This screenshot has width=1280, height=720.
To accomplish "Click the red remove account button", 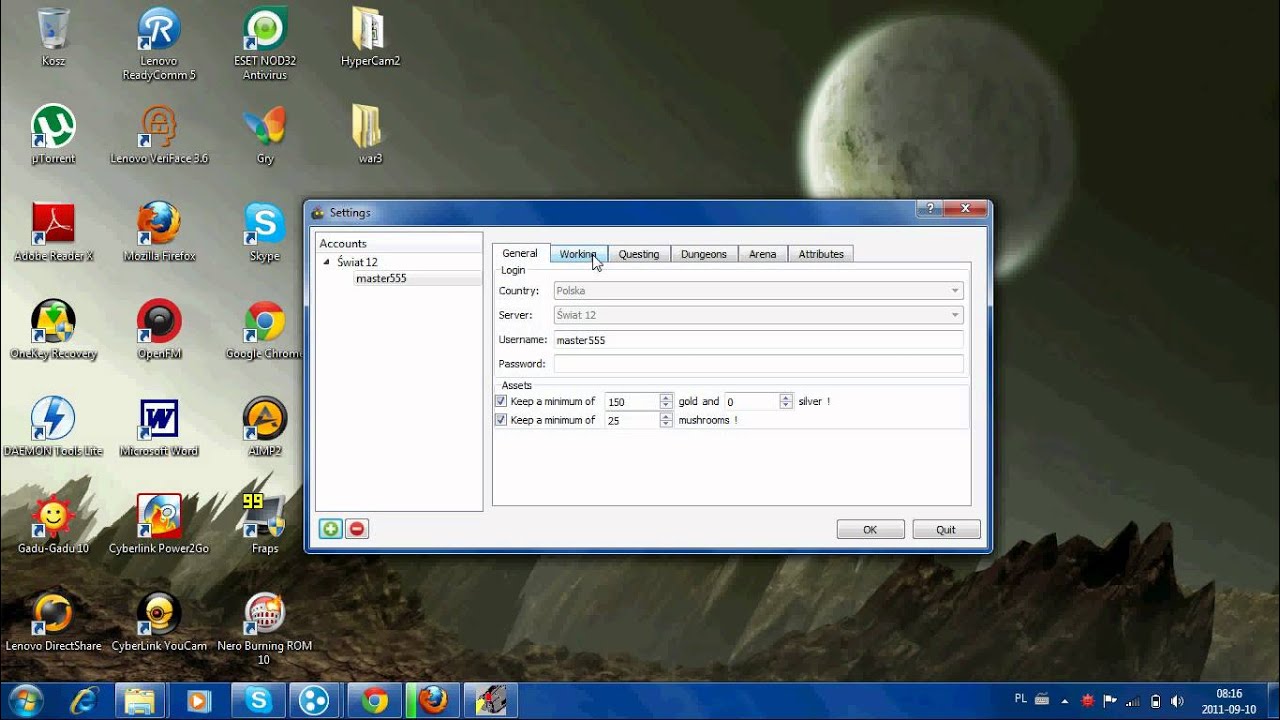I will [x=357, y=529].
